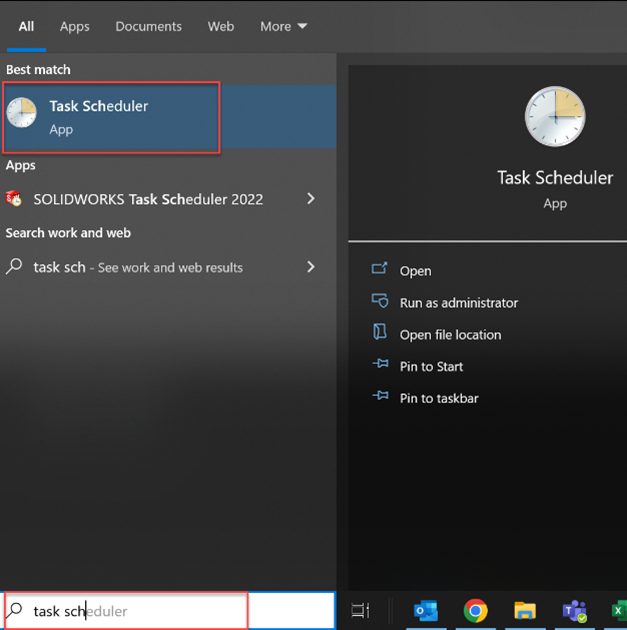
Task: Click Open in the preview pane
Action: [415, 271]
